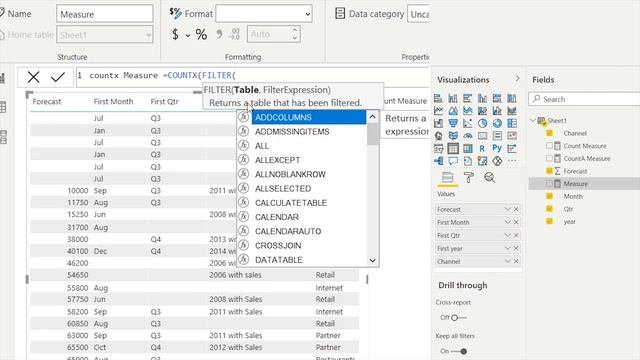Screen dimensions: 640x360
Task: Uncheck the Month field
Action: 549,196
